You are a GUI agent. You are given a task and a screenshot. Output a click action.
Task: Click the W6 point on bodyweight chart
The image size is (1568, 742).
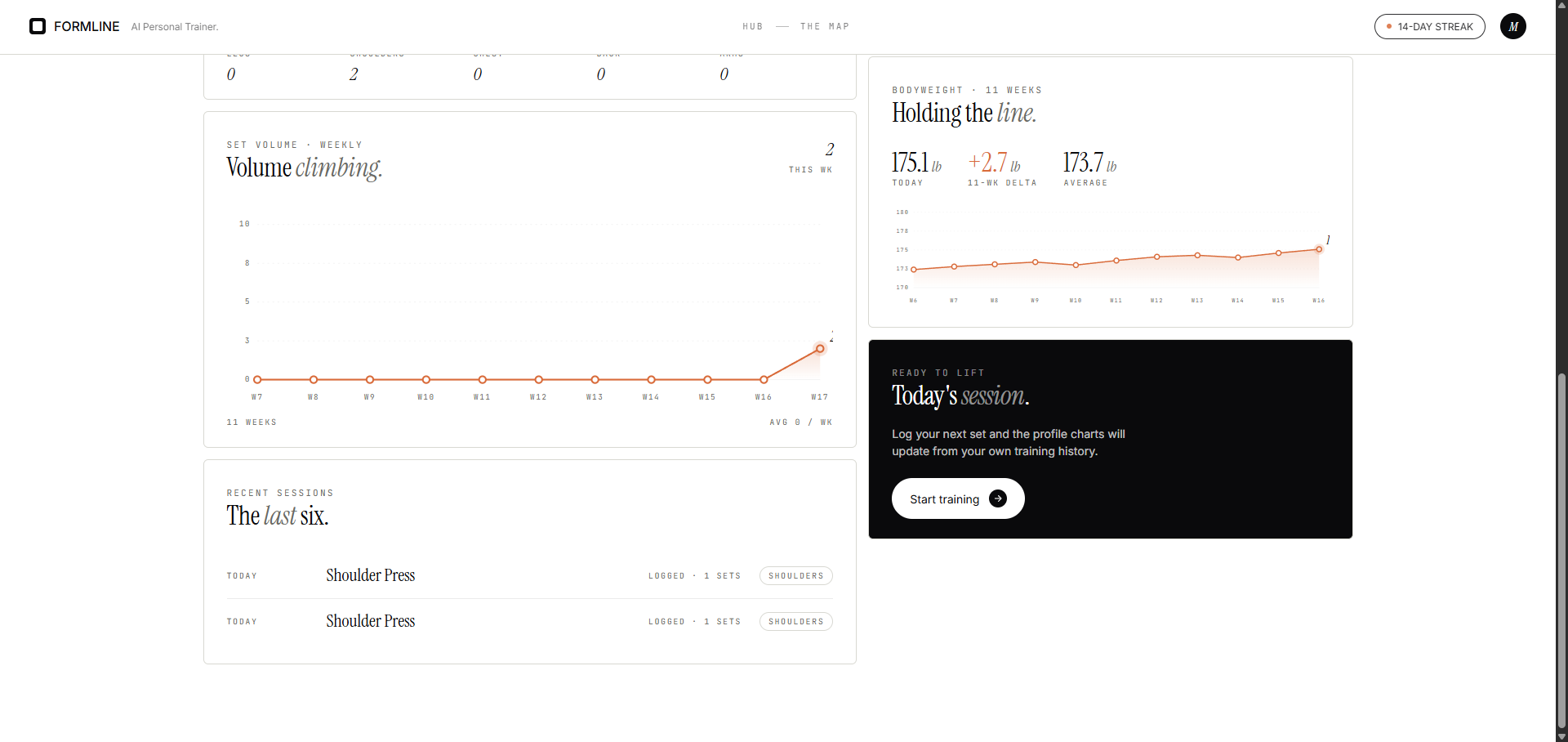click(914, 270)
